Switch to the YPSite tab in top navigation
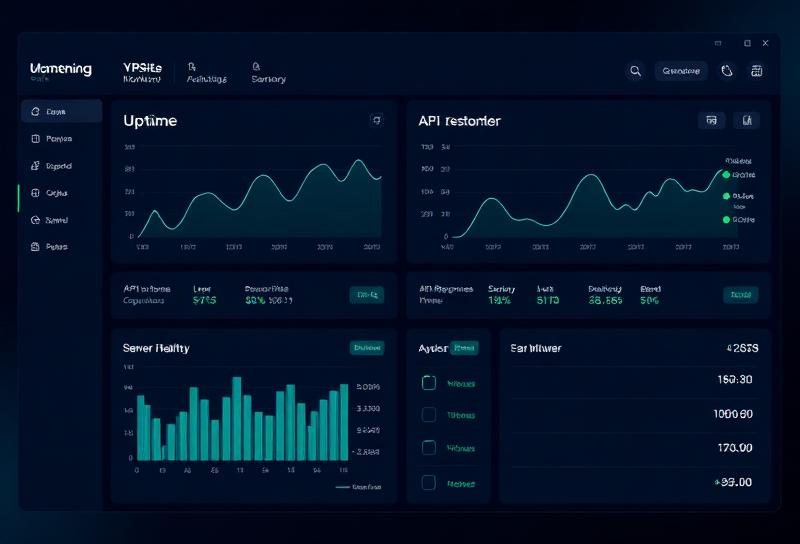This screenshot has height=544, width=800. tap(142, 72)
